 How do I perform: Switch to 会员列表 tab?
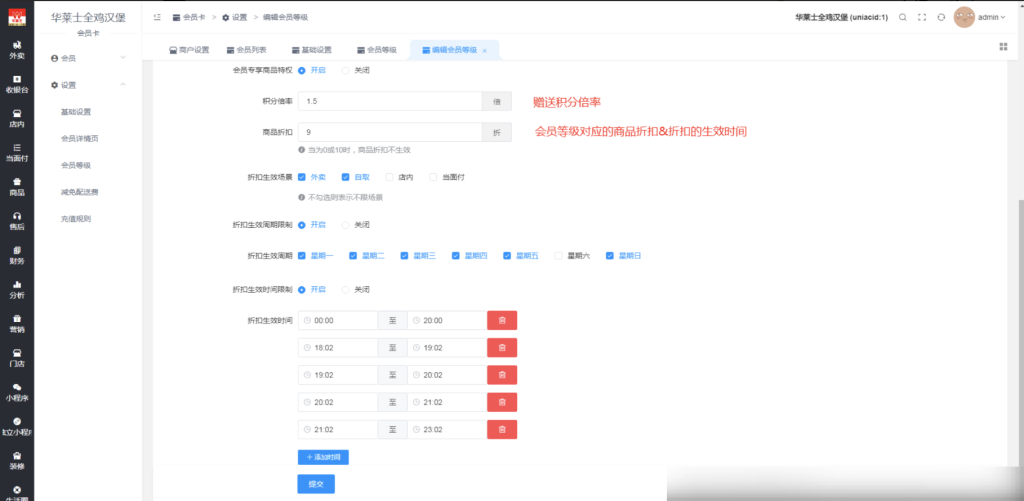click(x=246, y=50)
